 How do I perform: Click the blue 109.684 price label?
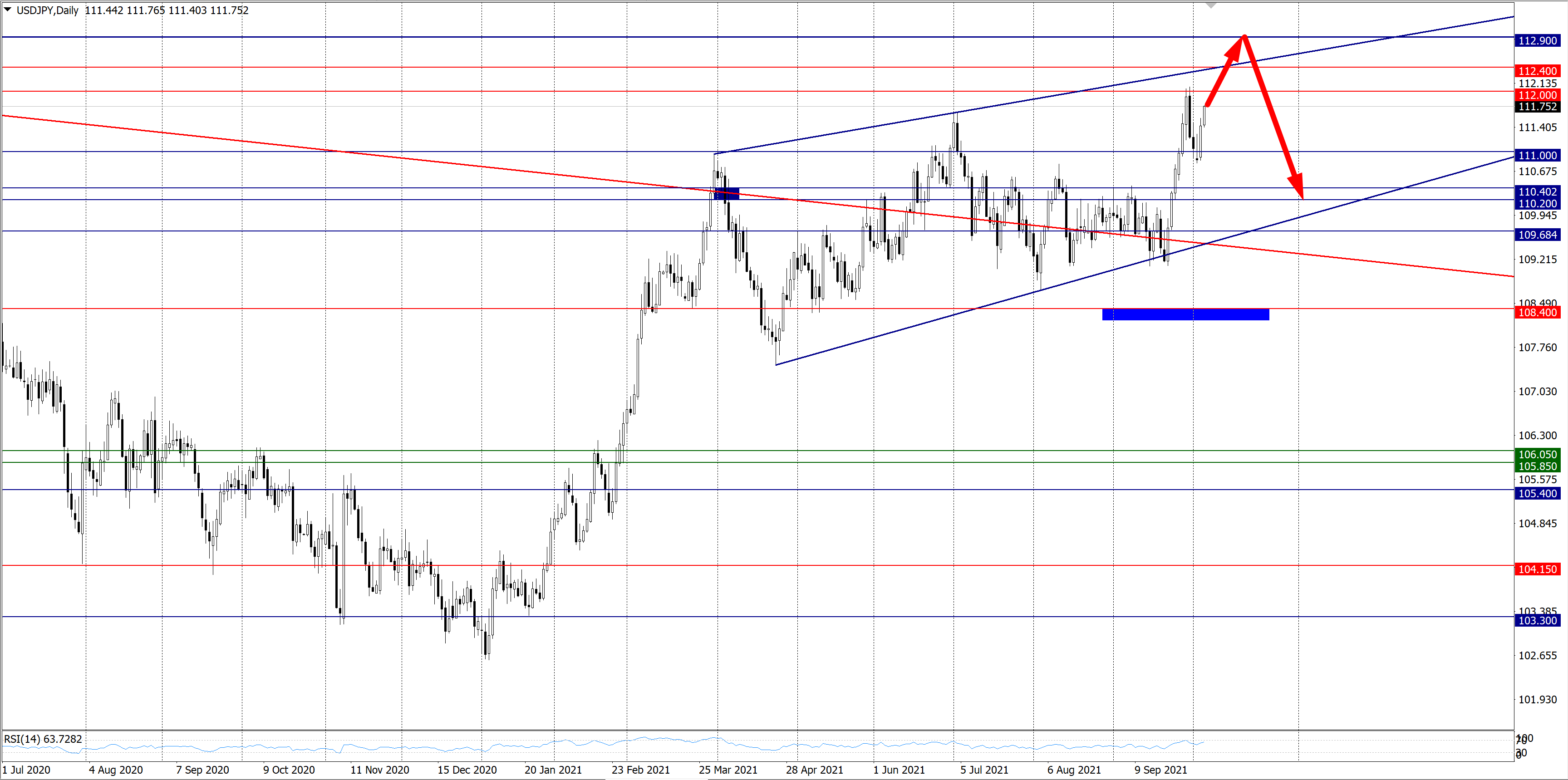point(1537,235)
